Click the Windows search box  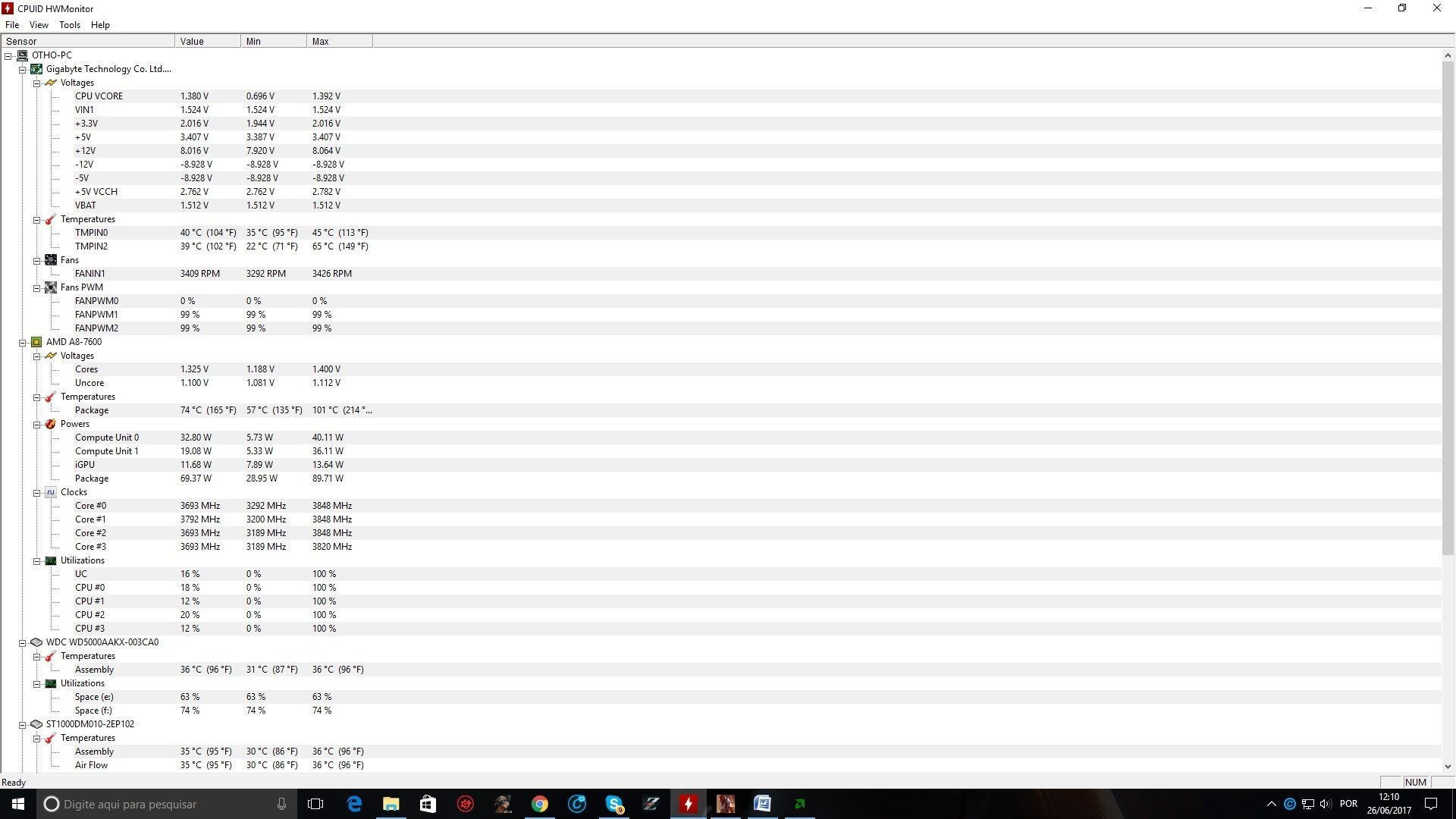[167, 804]
